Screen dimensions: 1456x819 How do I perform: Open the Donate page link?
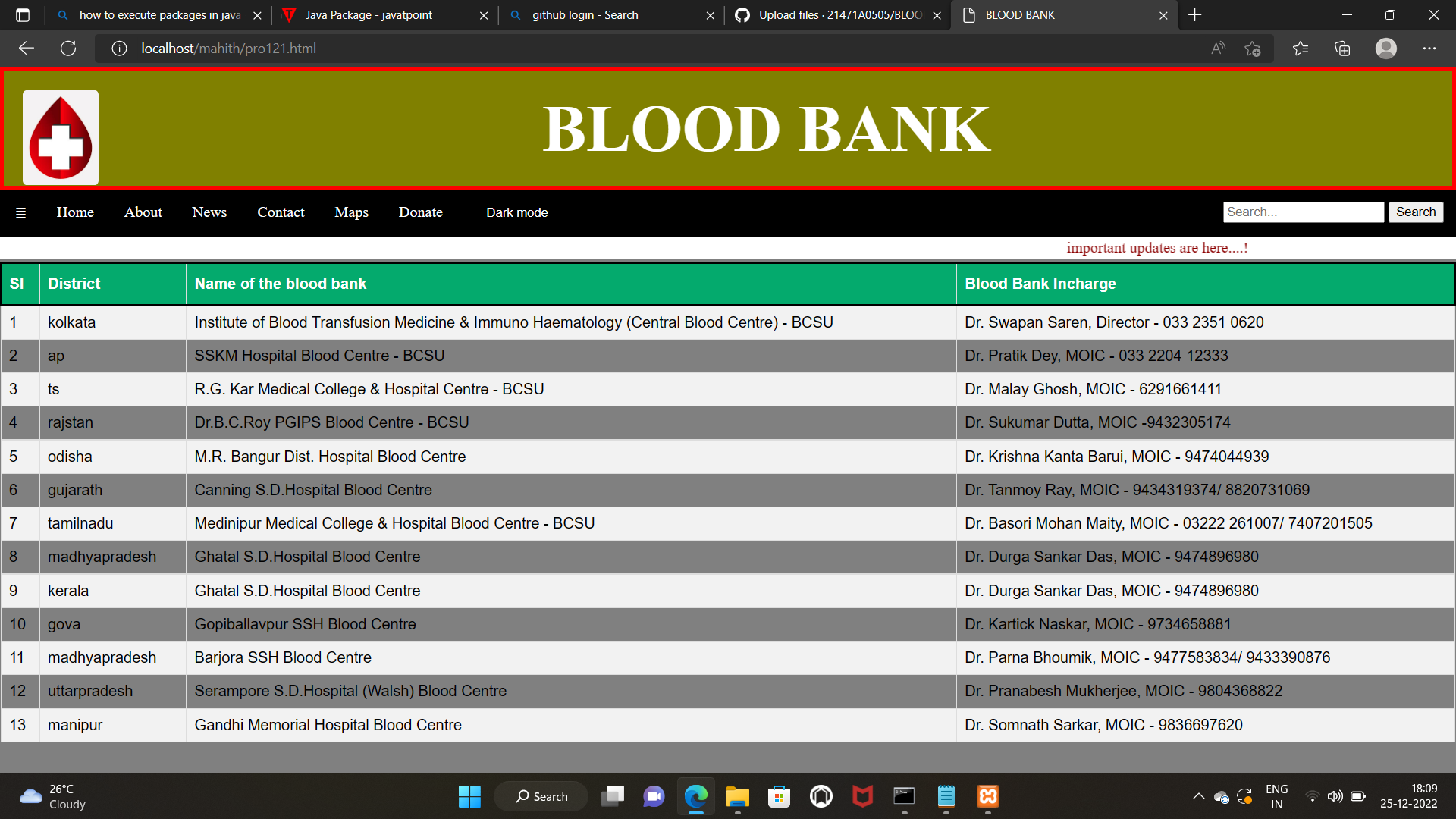tap(420, 212)
